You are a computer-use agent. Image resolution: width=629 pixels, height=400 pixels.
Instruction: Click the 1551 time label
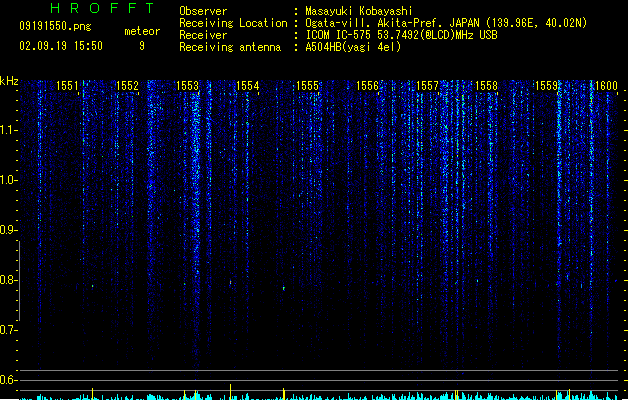point(67,86)
